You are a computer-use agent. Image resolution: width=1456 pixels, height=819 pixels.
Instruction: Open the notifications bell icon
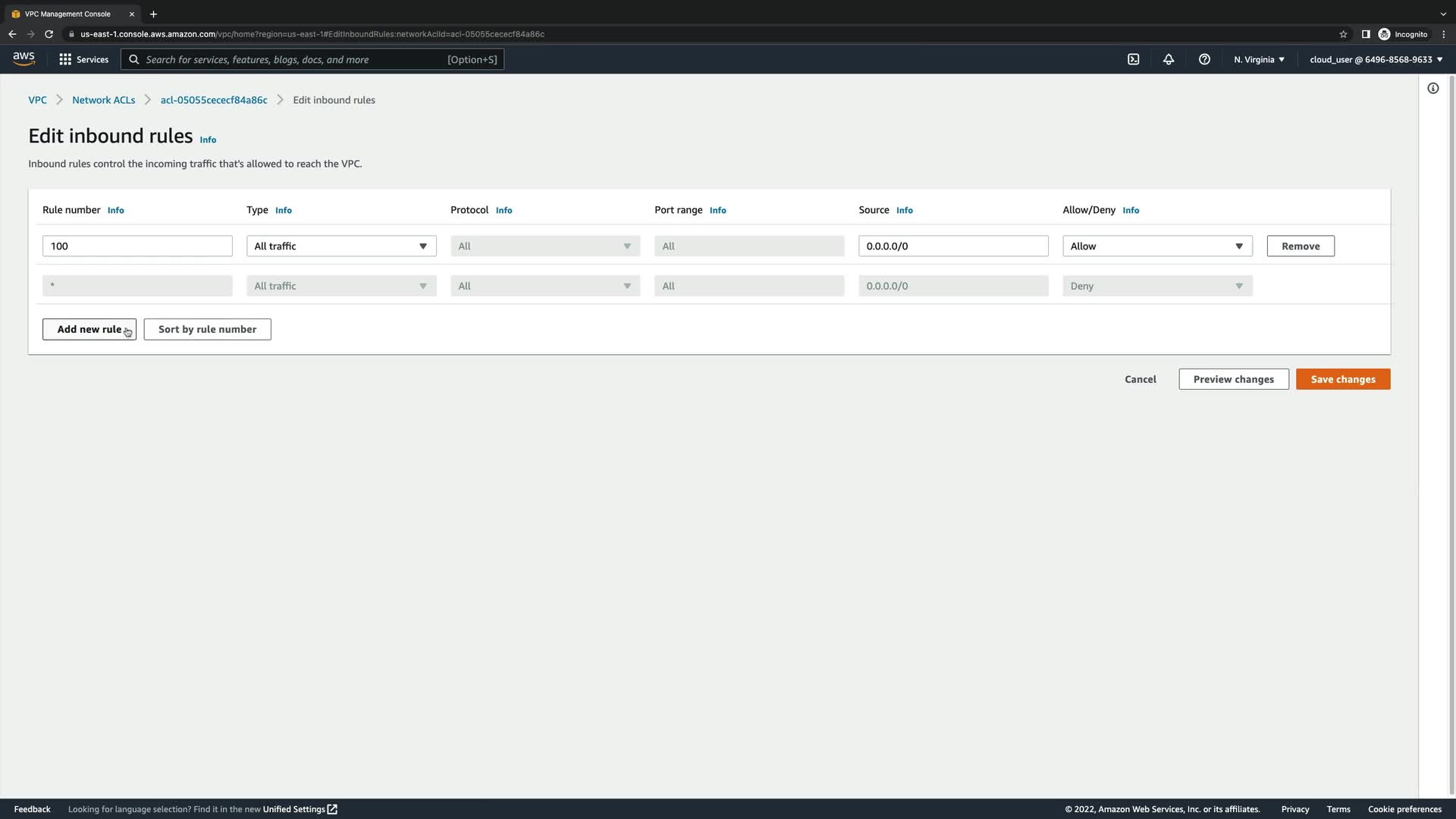click(x=1169, y=59)
